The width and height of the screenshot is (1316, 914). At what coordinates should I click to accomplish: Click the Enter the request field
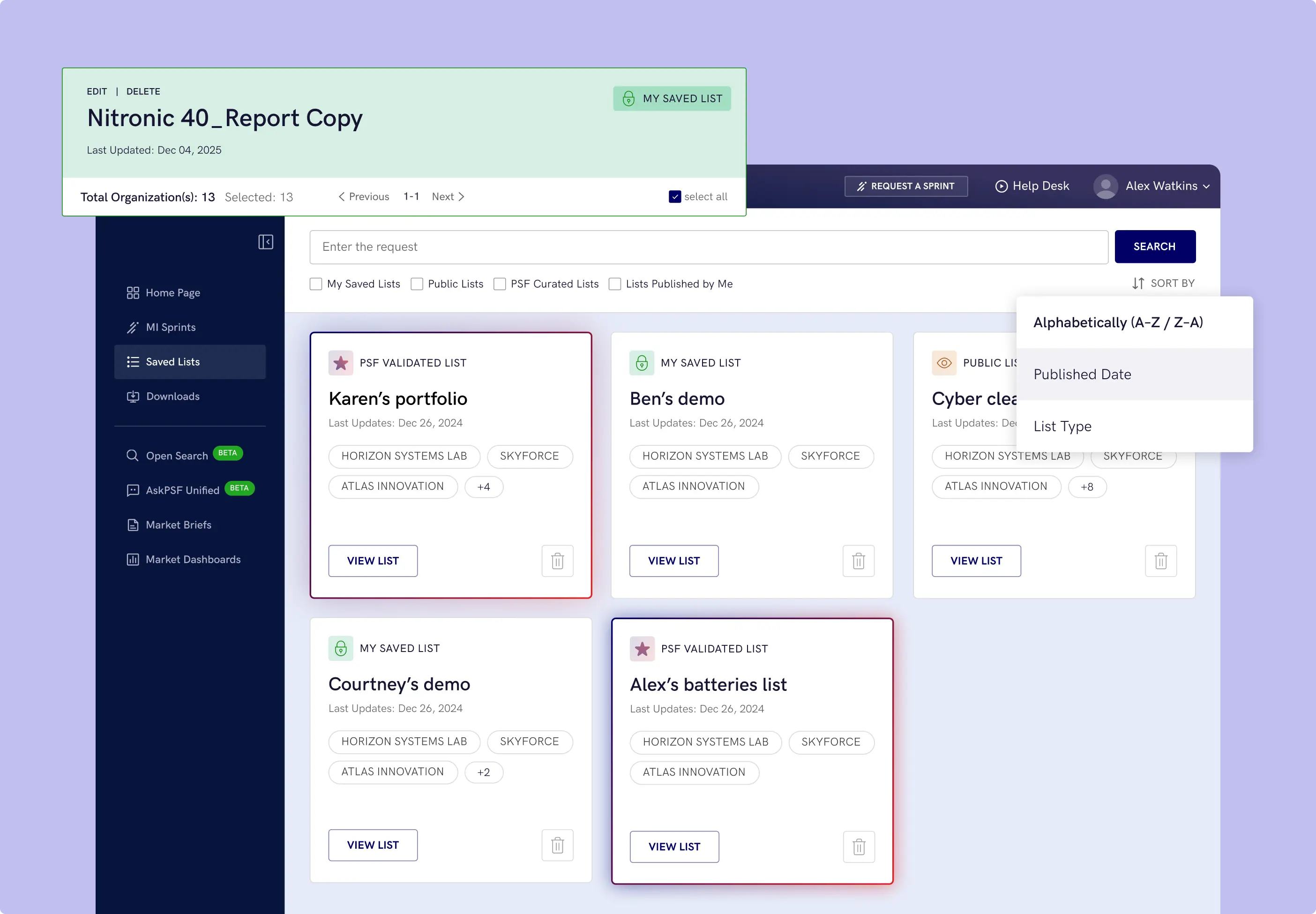point(709,247)
